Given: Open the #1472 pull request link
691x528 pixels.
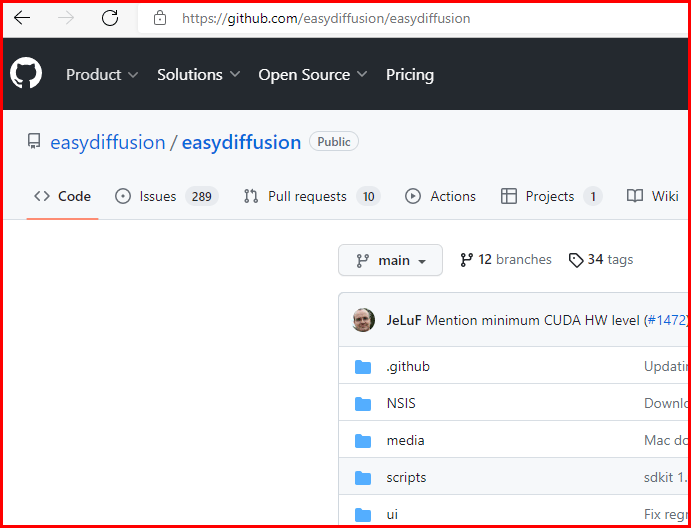Looking at the screenshot, I should [666, 320].
